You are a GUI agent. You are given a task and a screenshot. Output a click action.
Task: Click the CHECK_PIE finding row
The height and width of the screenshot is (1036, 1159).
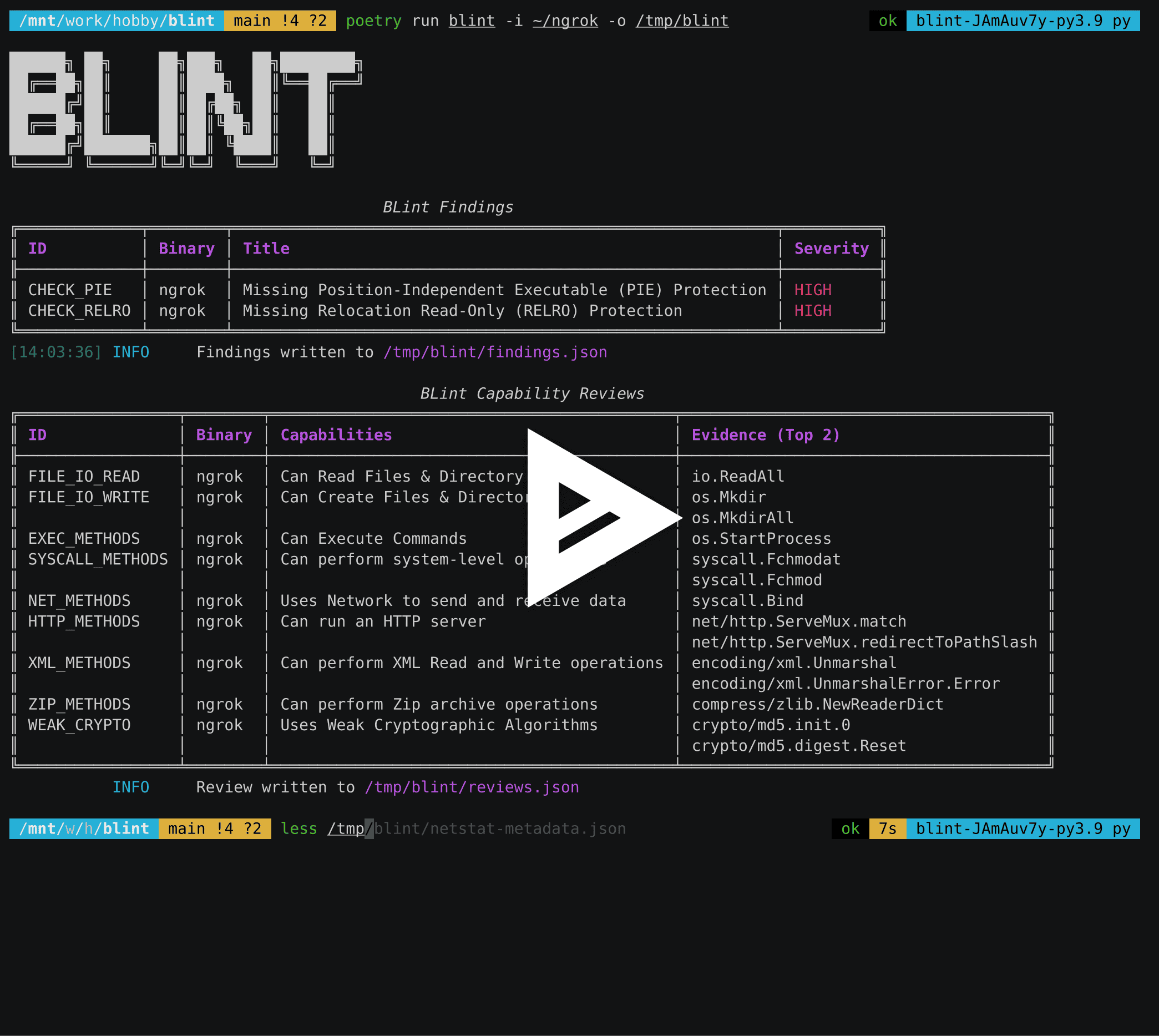[x=70, y=290]
